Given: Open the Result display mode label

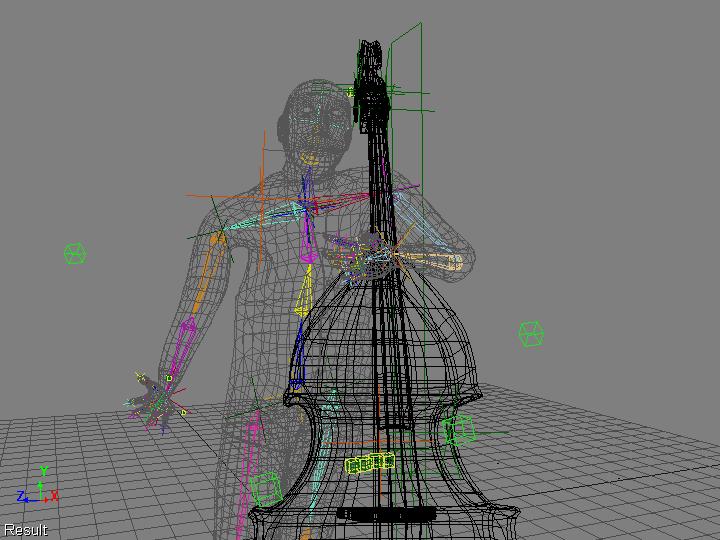Looking at the screenshot, I should (x=25, y=530).
